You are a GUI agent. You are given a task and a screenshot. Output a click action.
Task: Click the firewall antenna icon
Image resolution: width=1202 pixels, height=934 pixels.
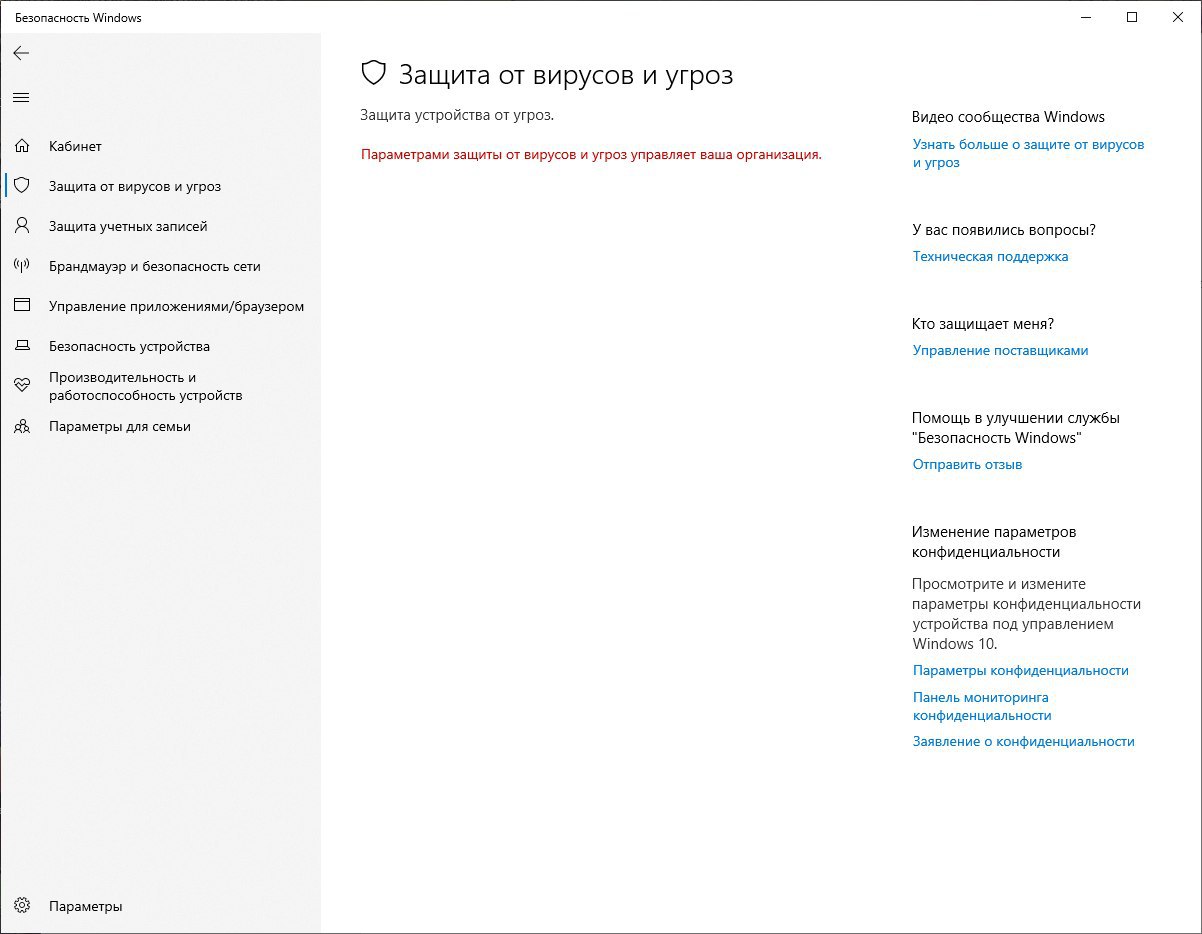pyautogui.click(x=22, y=266)
